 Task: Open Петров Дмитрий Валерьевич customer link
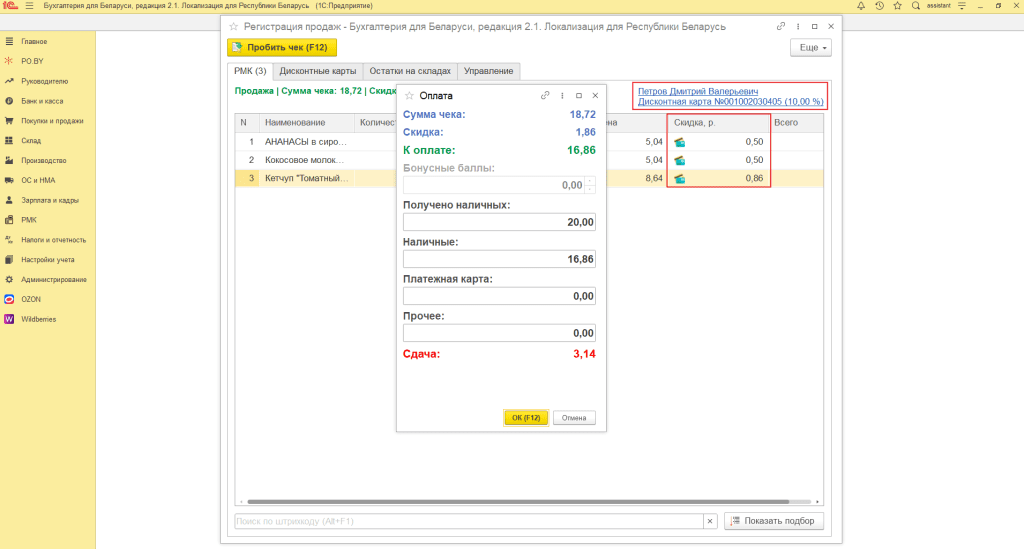[x=695, y=91]
